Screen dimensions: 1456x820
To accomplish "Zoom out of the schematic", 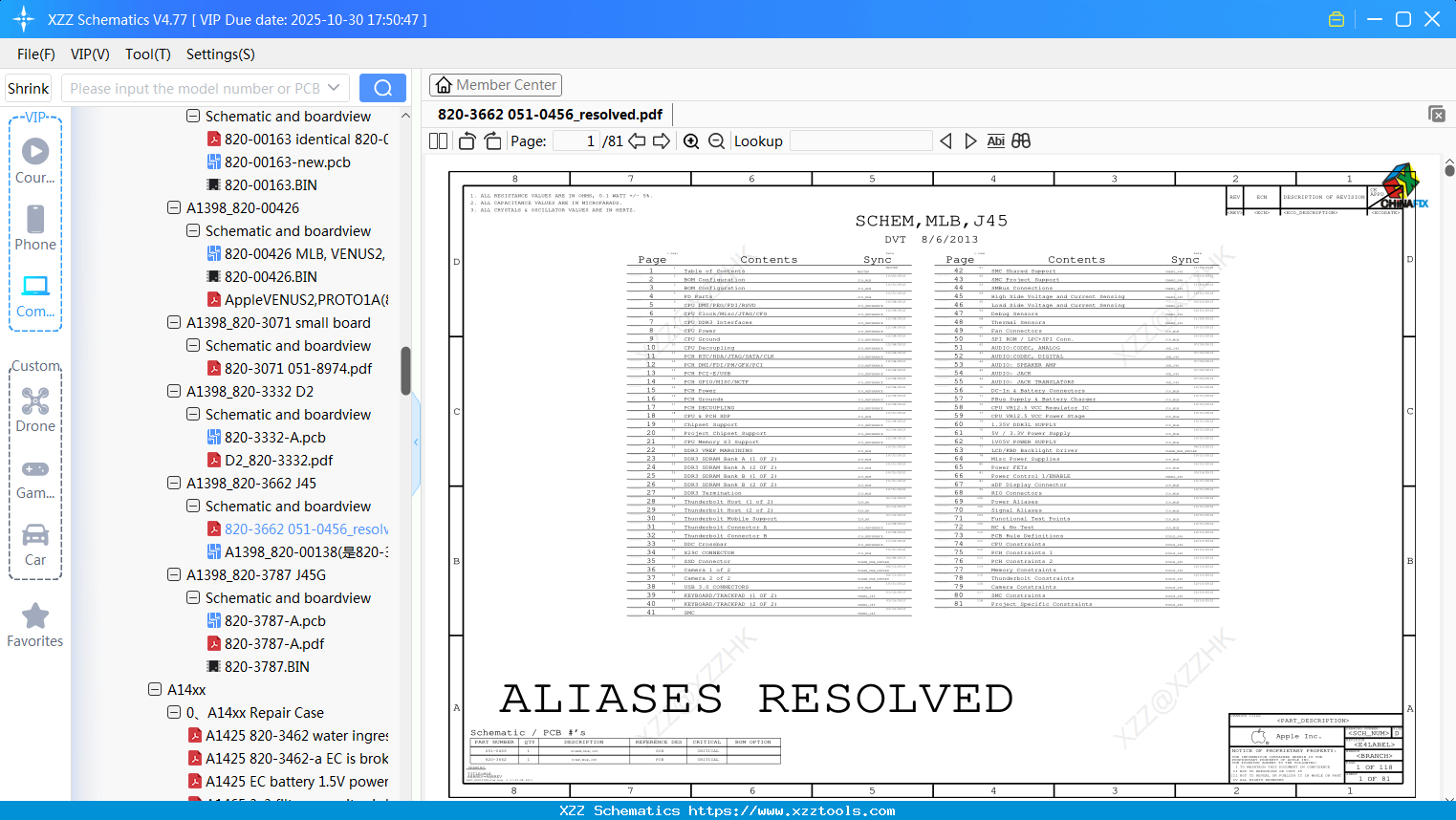I will (716, 141).
